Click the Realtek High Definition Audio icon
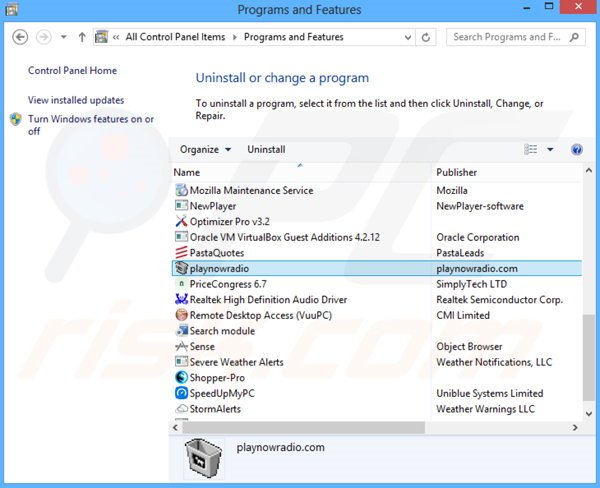600x488 pixels. (x=181, y=299)
